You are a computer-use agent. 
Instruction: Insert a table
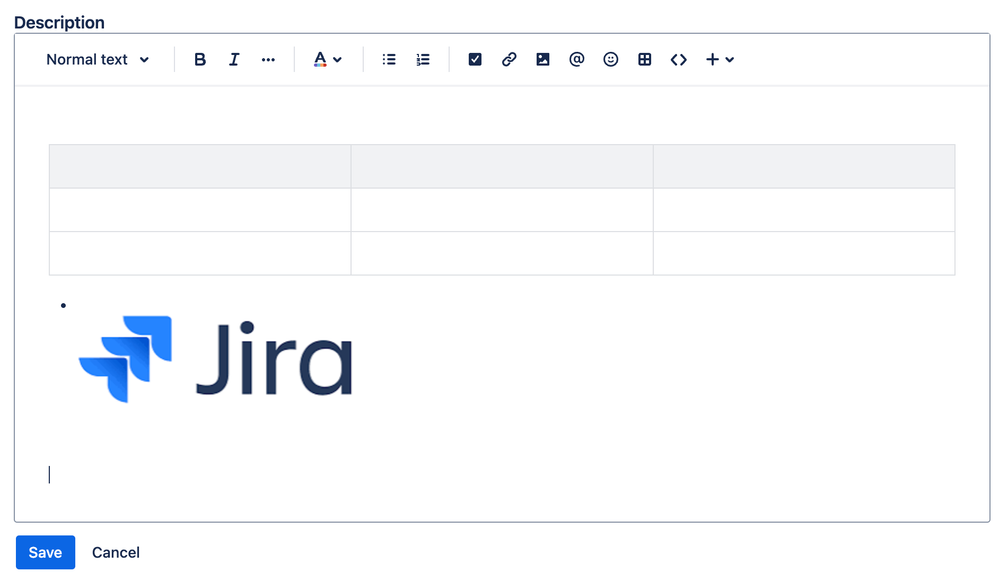(x=644, y=59)
